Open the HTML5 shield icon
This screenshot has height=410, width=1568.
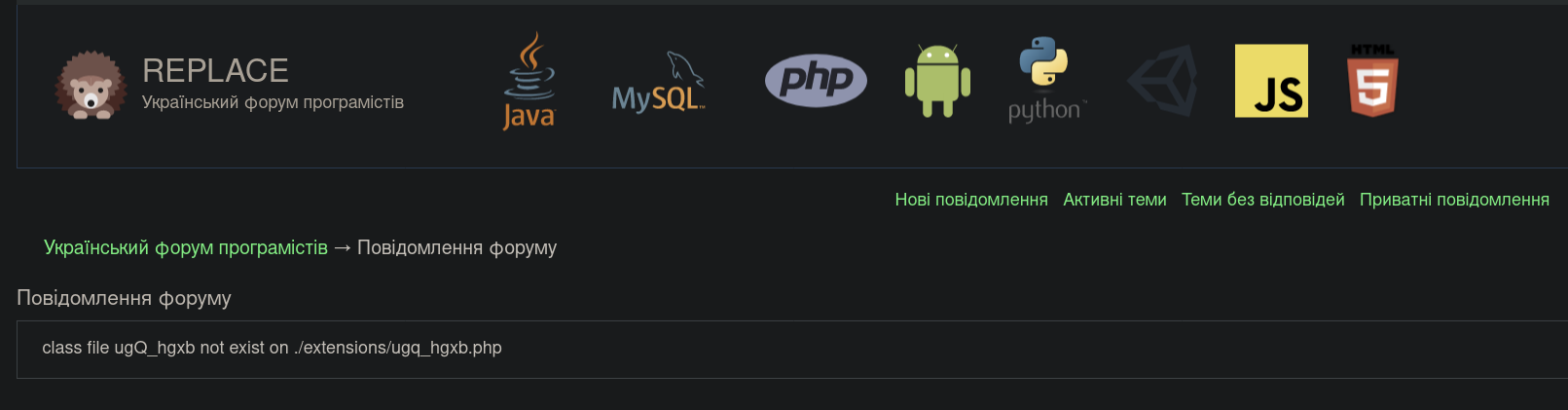(1372, 81)
